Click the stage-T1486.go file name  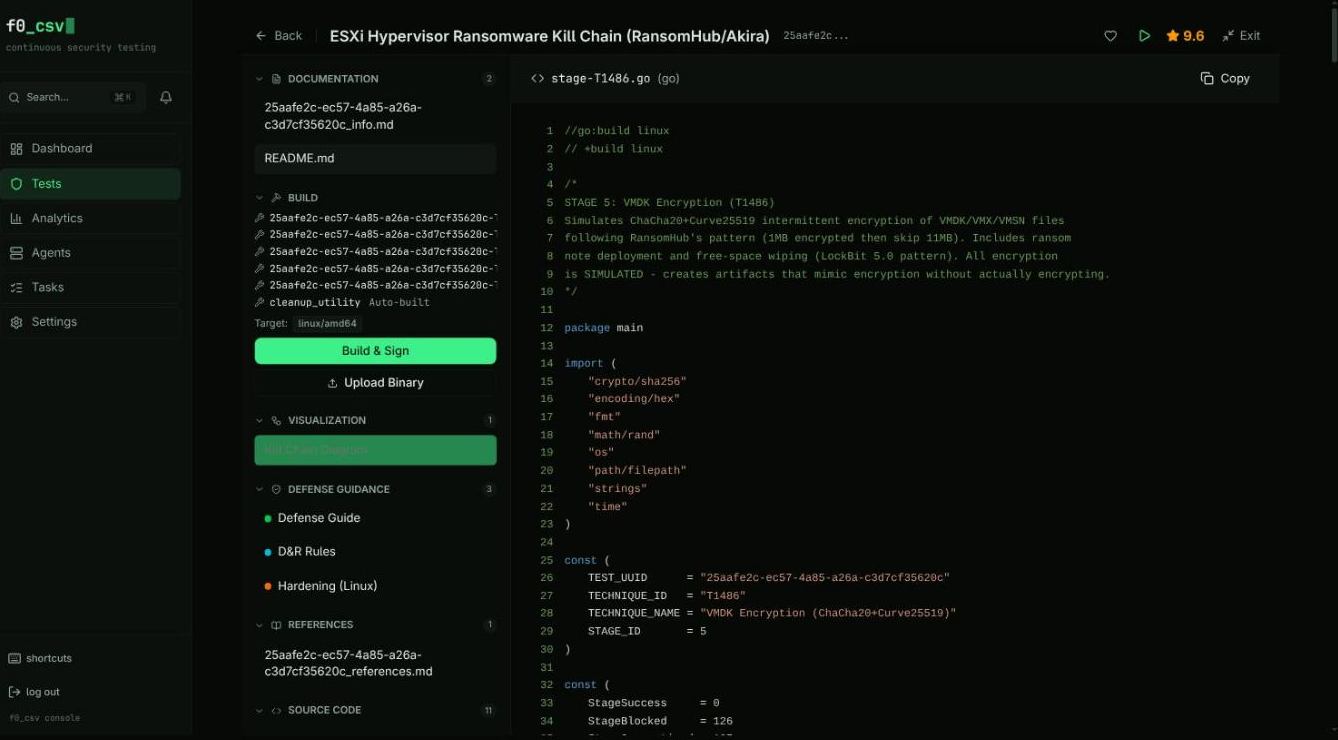tap(601, 79)
